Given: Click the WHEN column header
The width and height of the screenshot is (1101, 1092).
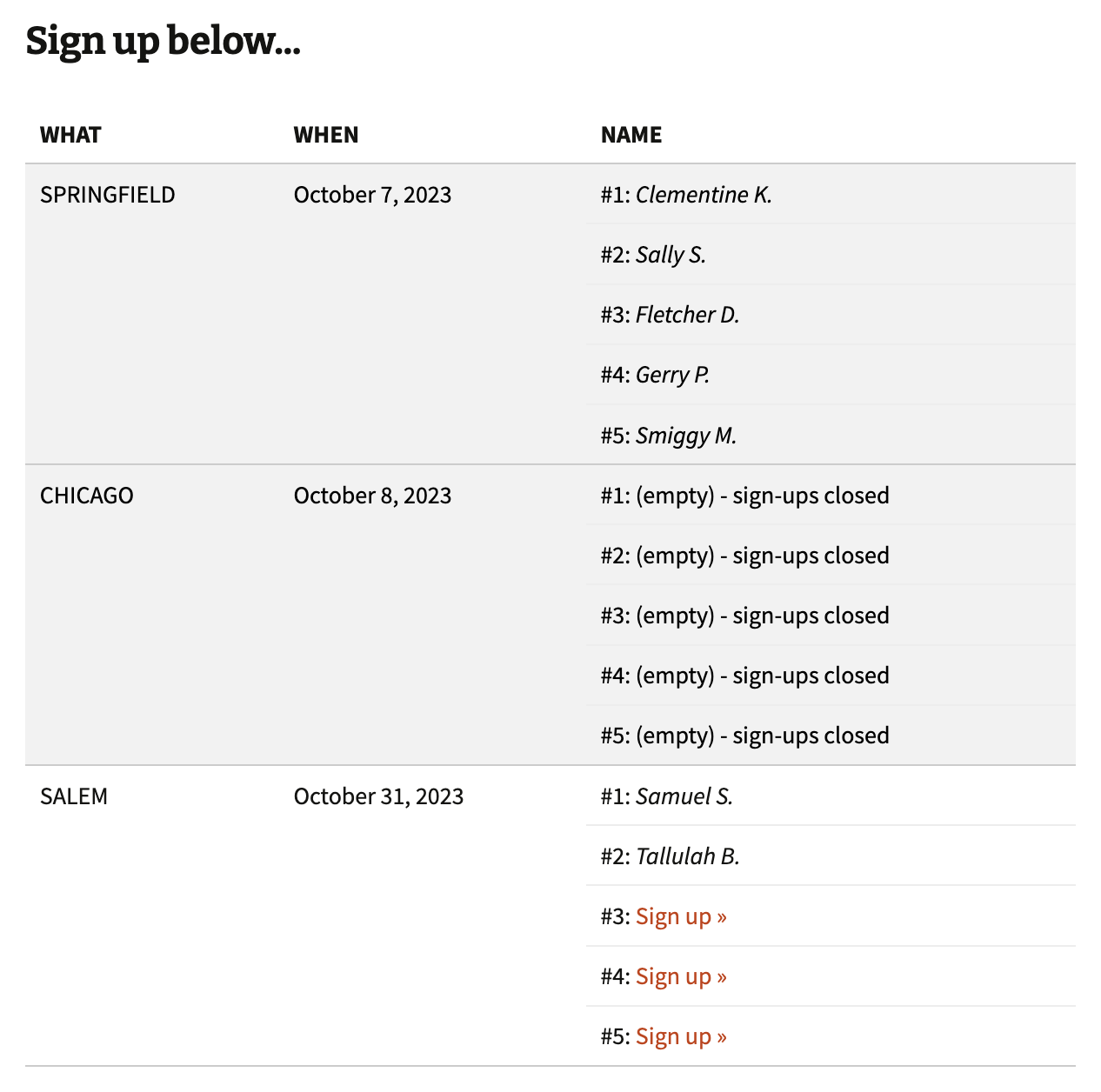Looking at the screenshot, I should [x=326, y=135].
